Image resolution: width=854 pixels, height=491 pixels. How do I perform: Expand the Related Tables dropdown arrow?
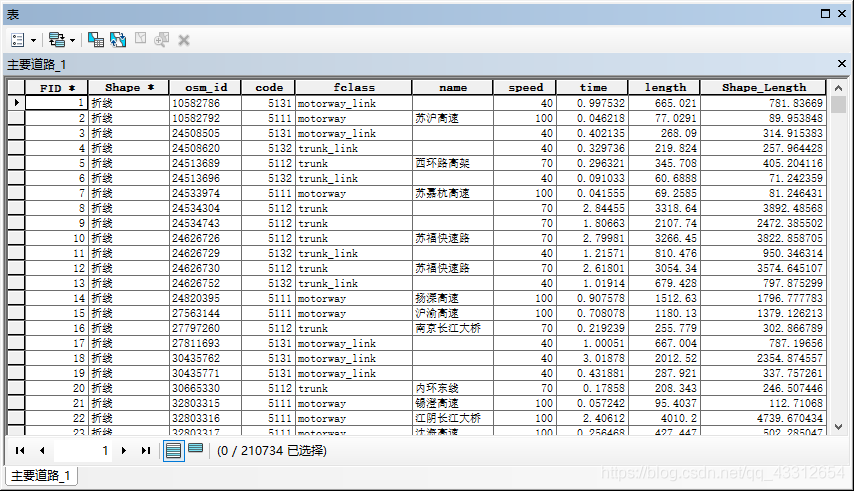click(x=72, y=40)
